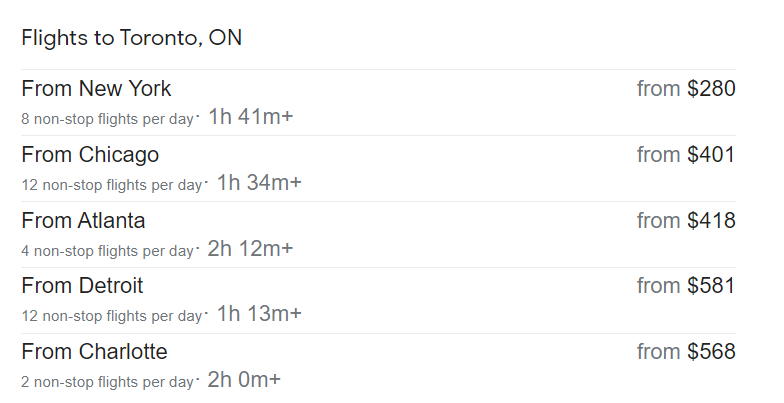Open the From Detroit flight row

[x=378, y=300]
